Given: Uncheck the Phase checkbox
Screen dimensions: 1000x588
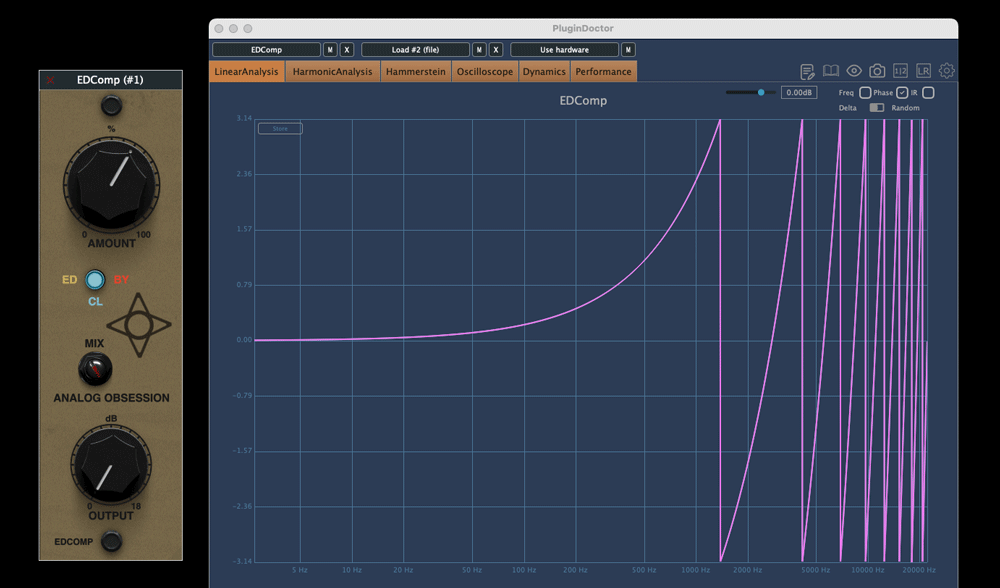Looking at the screenshot, I should (x=902, y=92).
